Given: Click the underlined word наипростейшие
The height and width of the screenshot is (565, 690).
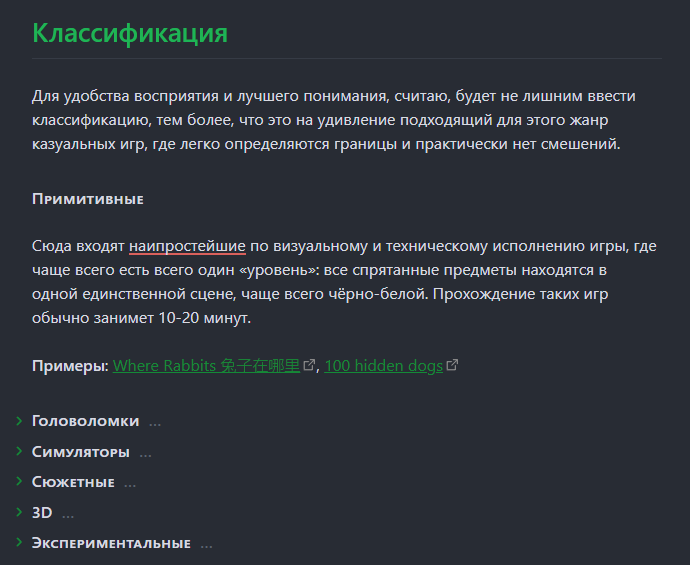Looking at the screenshot, I should tap(187, 246).
